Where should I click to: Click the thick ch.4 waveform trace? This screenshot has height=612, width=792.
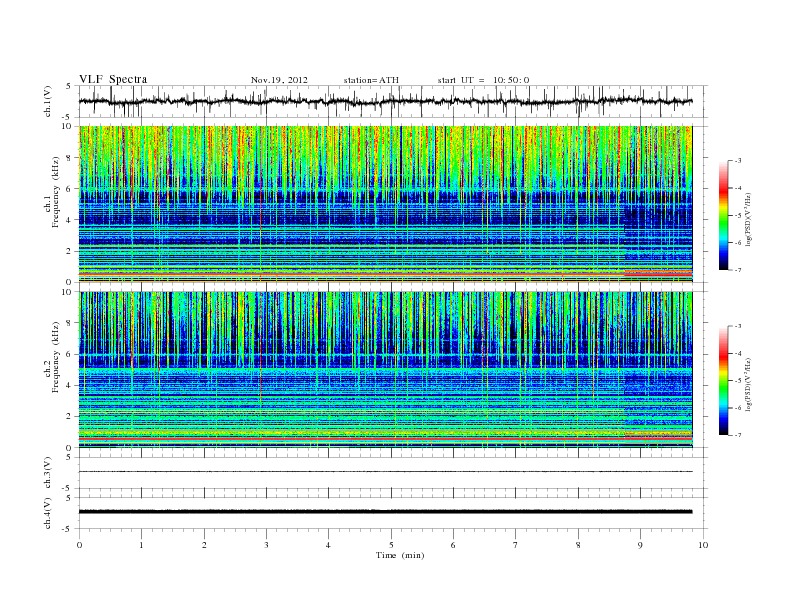(x=385, y=512)
